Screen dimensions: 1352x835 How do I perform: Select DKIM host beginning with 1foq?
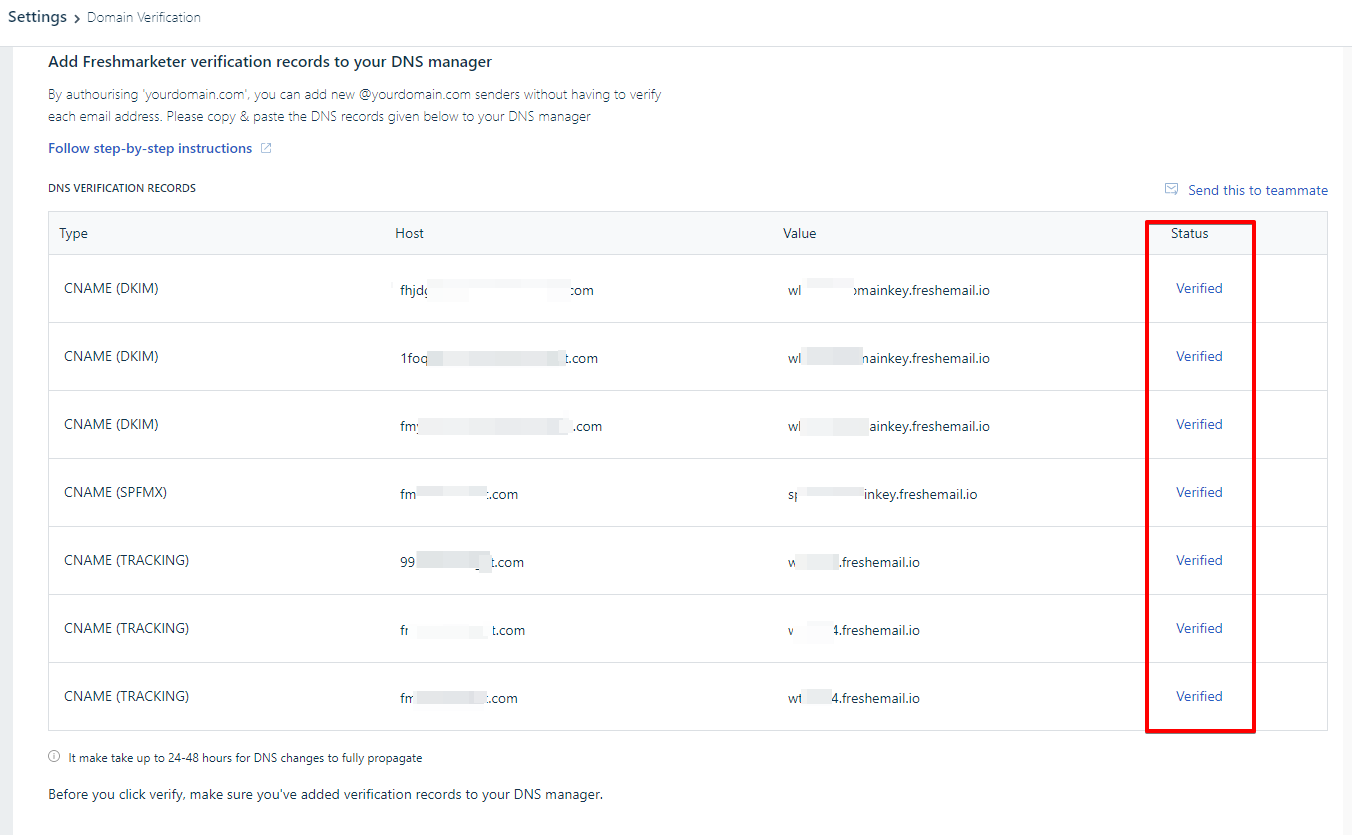(x=498, y=358)
